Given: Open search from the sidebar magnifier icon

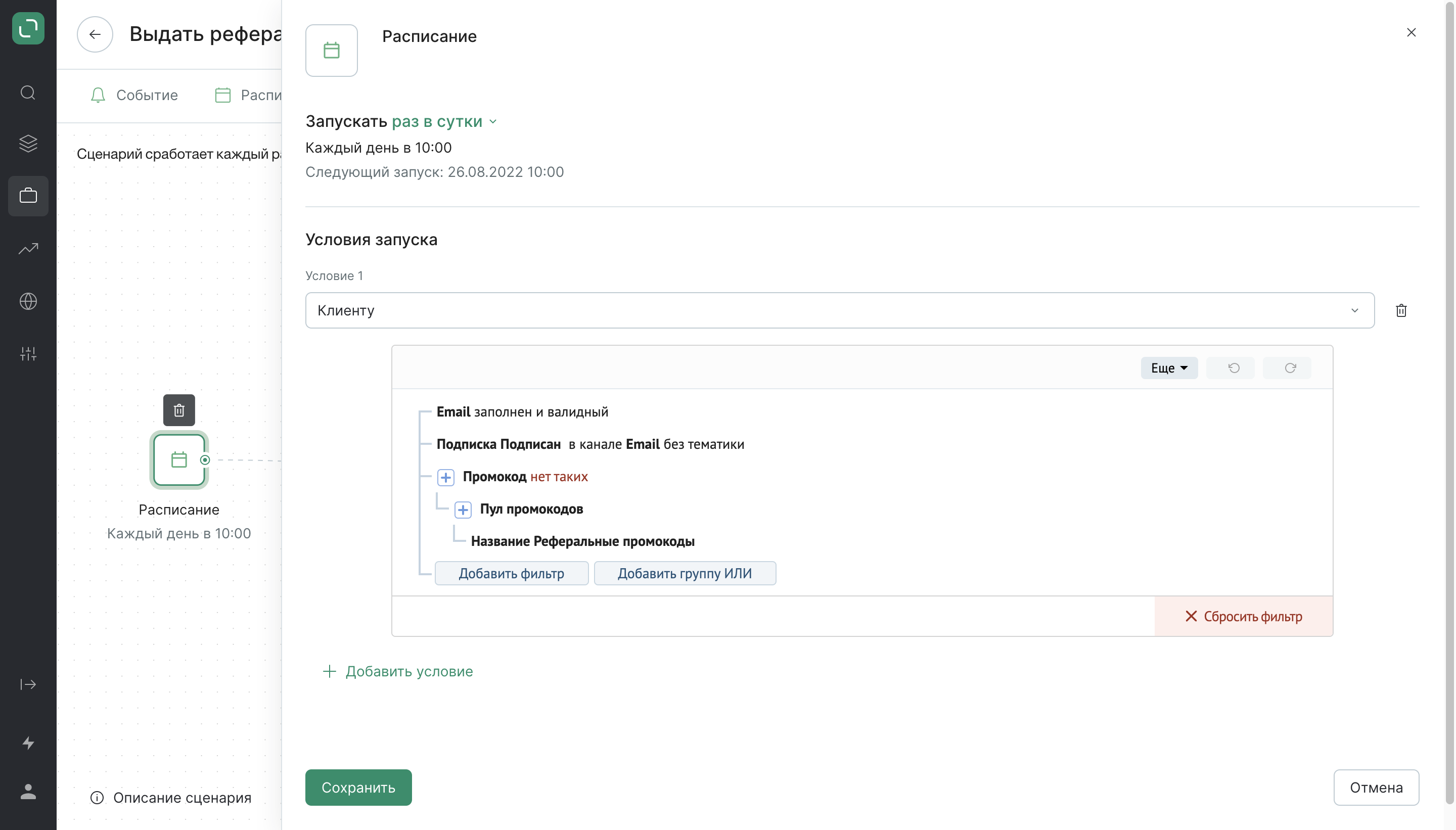Looking at the screenshot, I should coord(28,93).
